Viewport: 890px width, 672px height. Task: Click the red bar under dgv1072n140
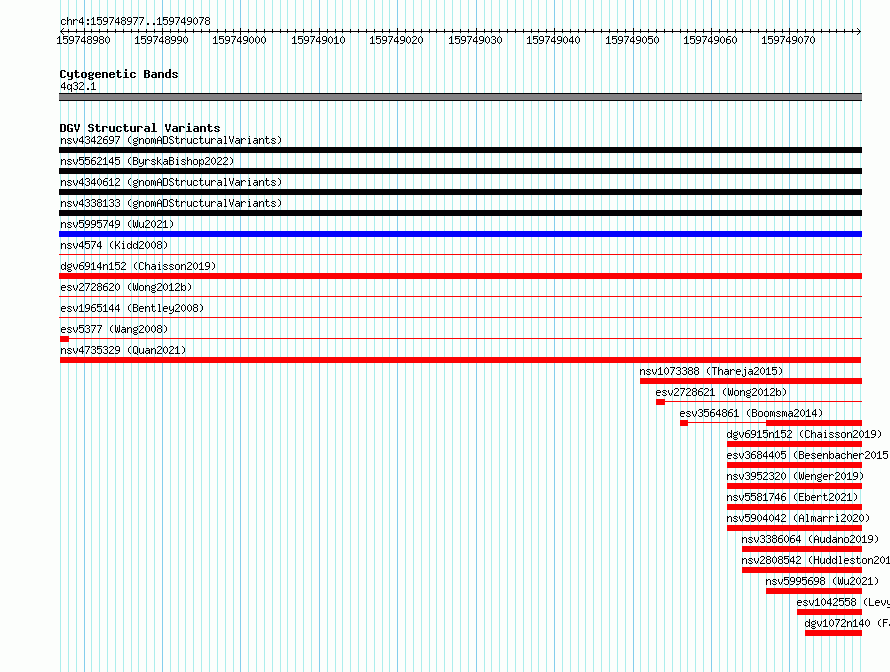point(833,633)
